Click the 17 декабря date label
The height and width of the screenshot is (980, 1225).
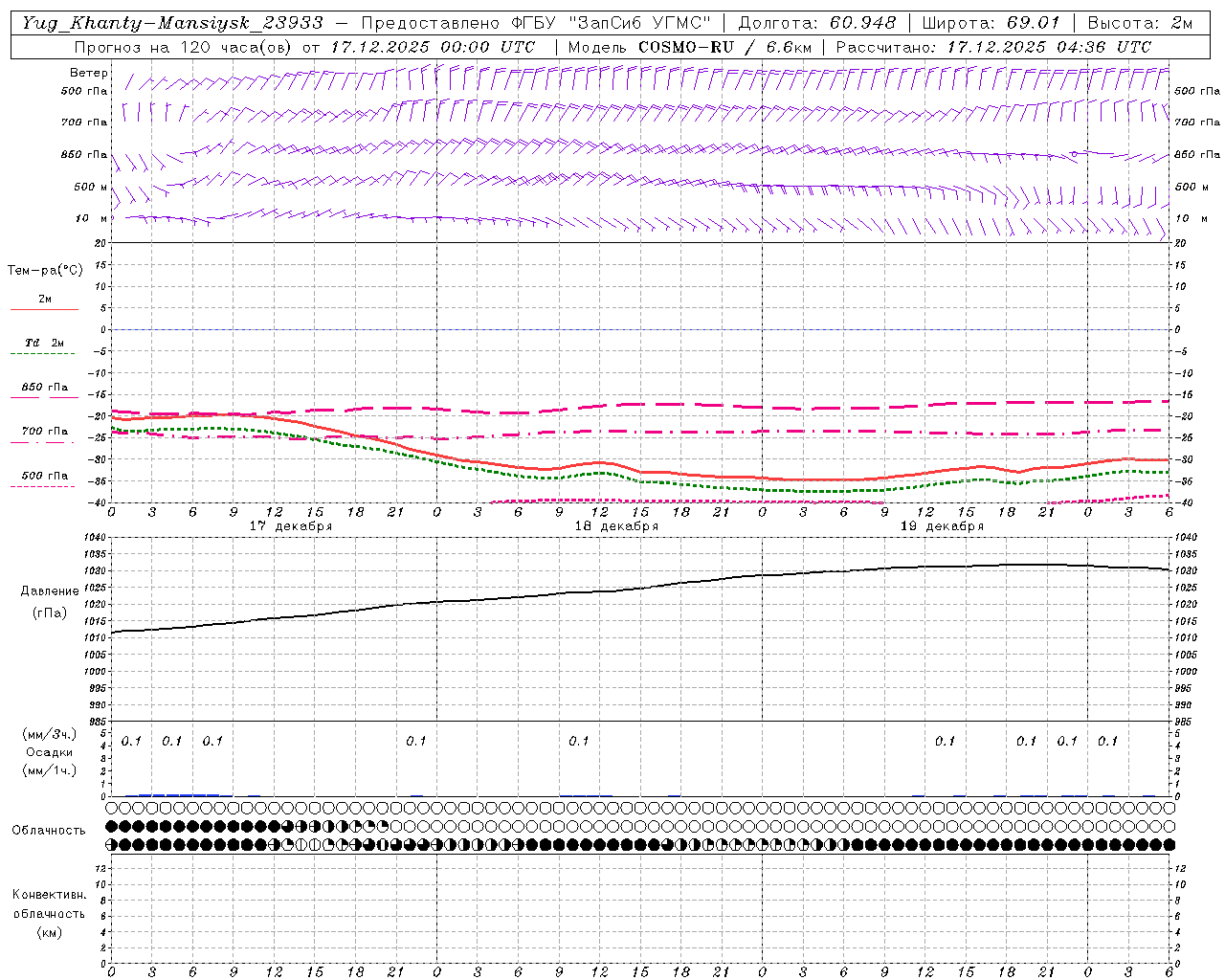pyautogui.click(x=291, y=526)
